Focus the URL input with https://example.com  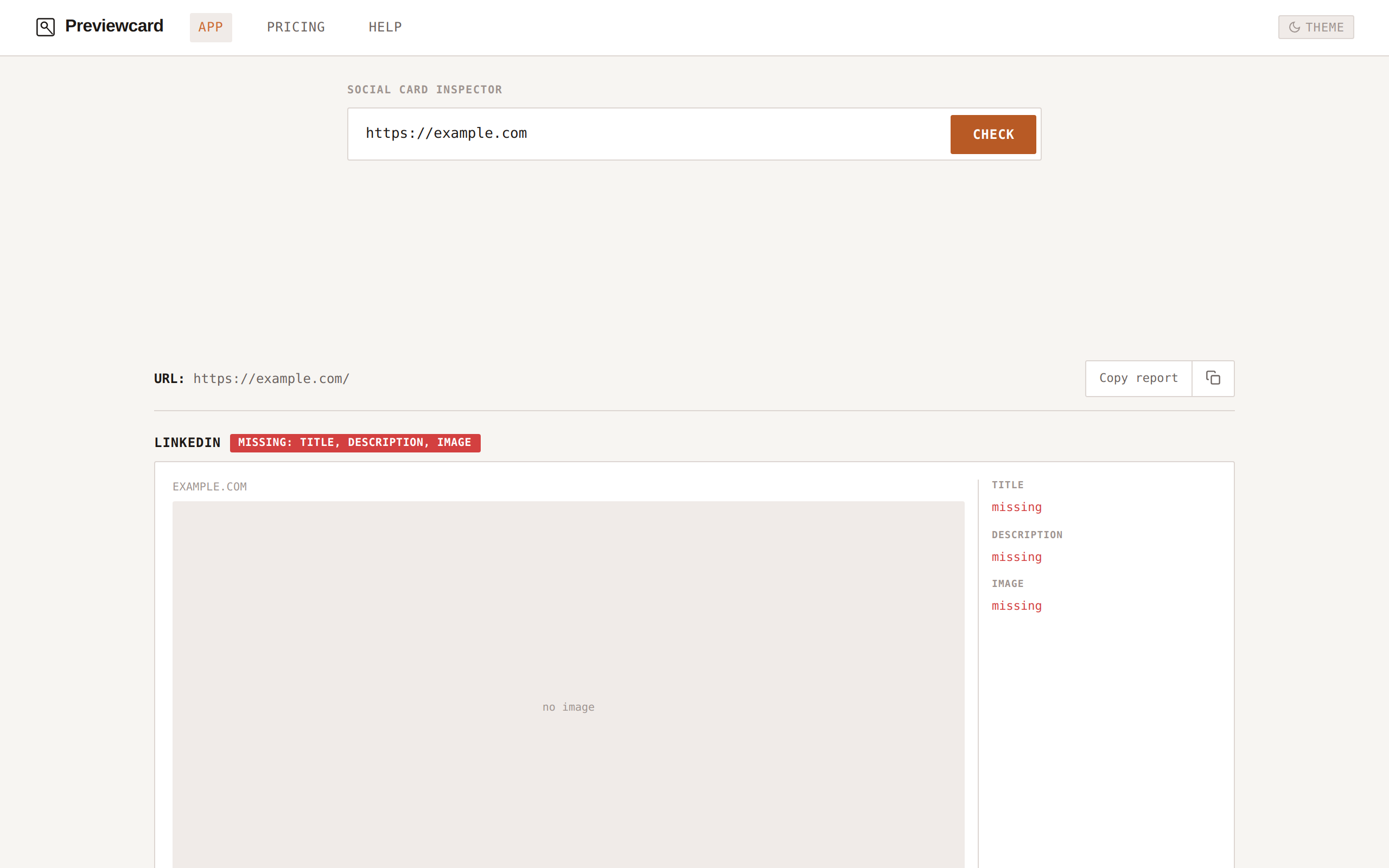tap(648, 133)
